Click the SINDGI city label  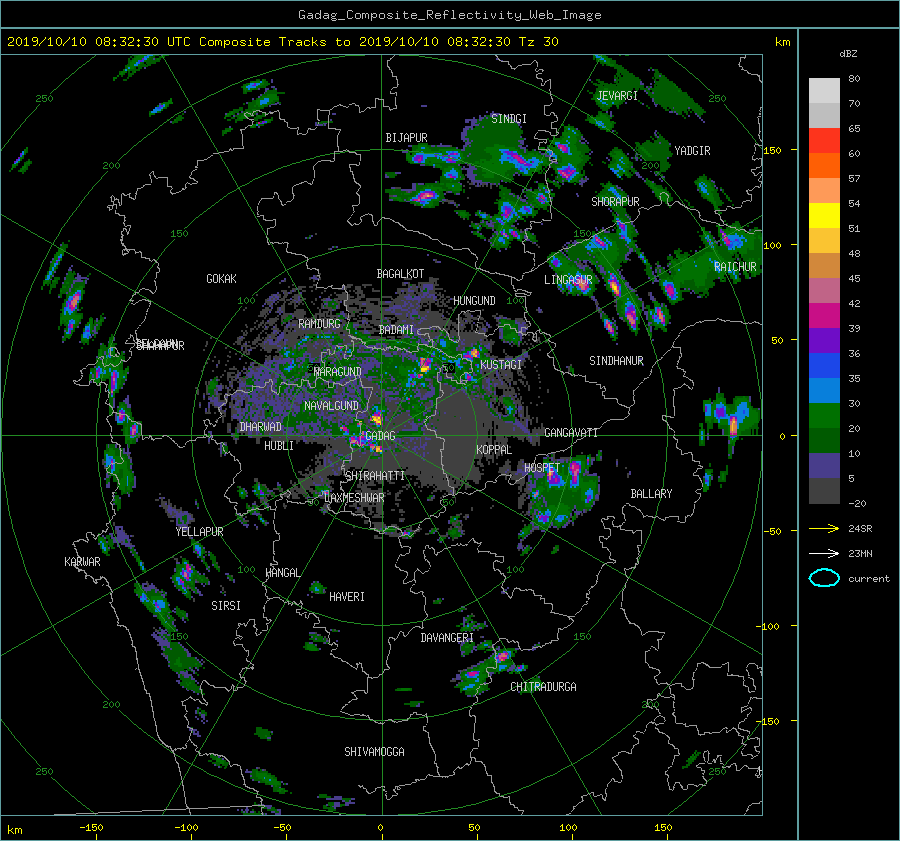click(x=509, y=119)
